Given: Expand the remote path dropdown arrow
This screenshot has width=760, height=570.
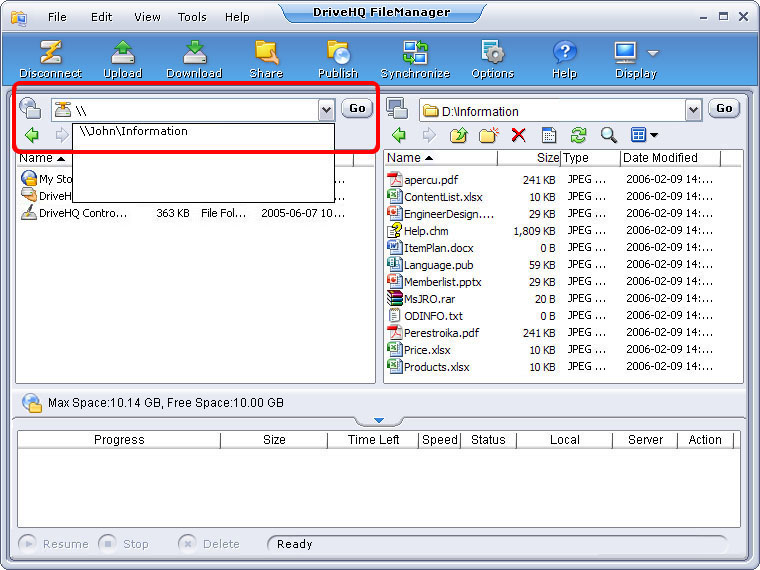Looking at the screenshot, I should tap(327, 111).
